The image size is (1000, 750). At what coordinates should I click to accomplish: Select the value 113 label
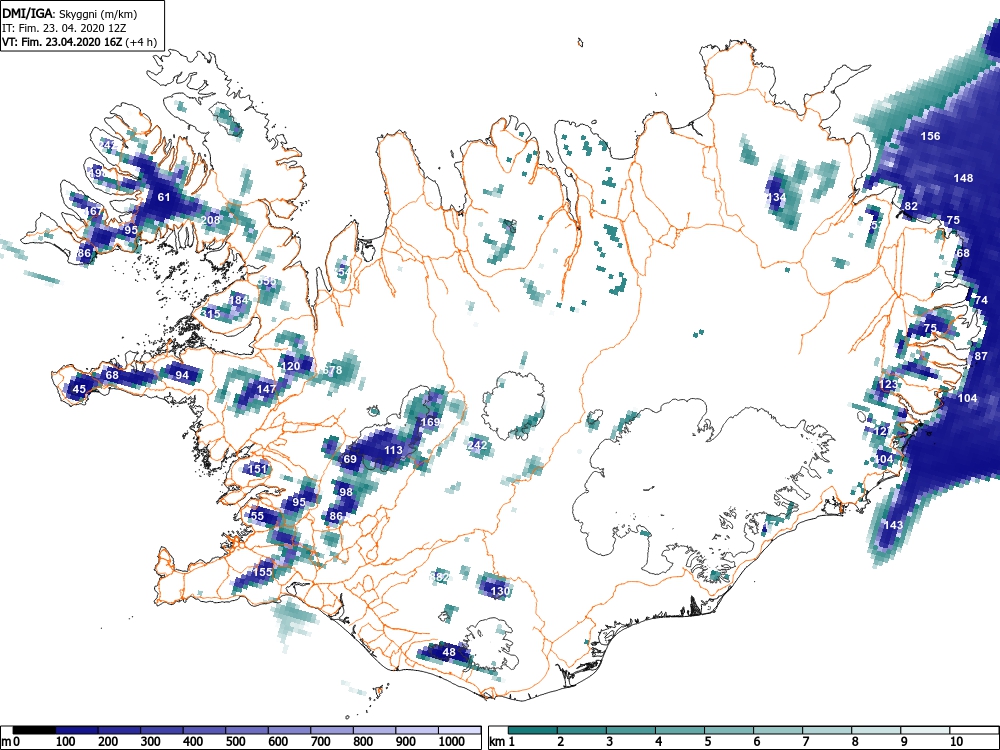[x=393, y=450]
